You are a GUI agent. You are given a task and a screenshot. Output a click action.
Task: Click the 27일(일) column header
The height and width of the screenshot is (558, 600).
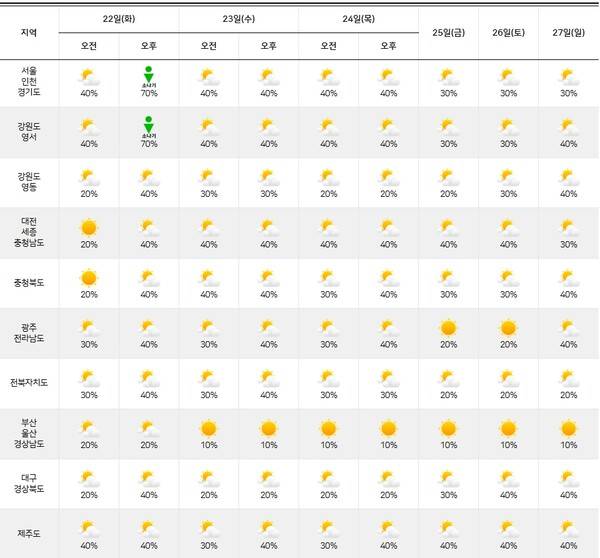[568, 32]
